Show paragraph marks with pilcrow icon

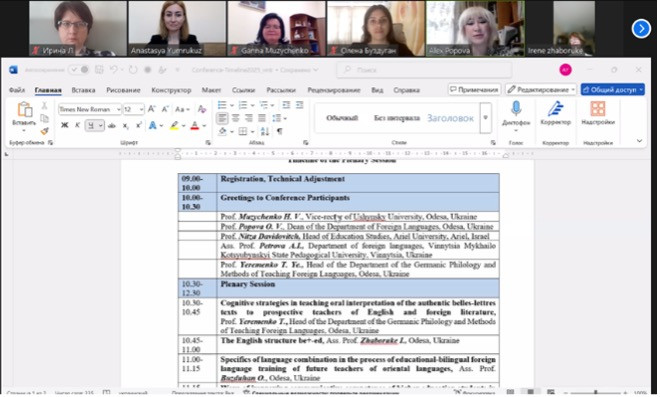(x=279, y=131)
